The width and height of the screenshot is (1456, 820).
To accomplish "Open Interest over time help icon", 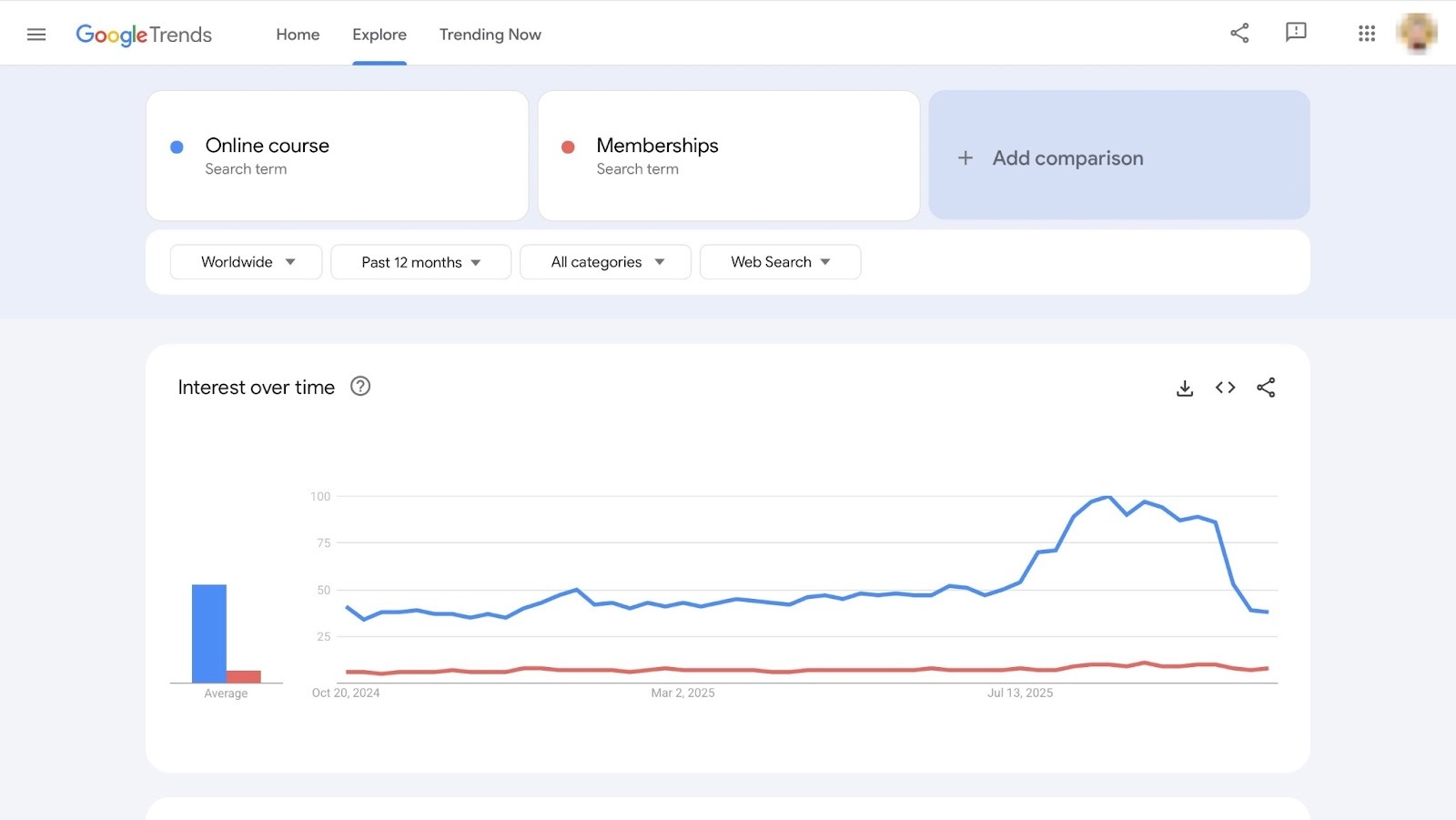I will pyautogui.click(x=360, y=387).
